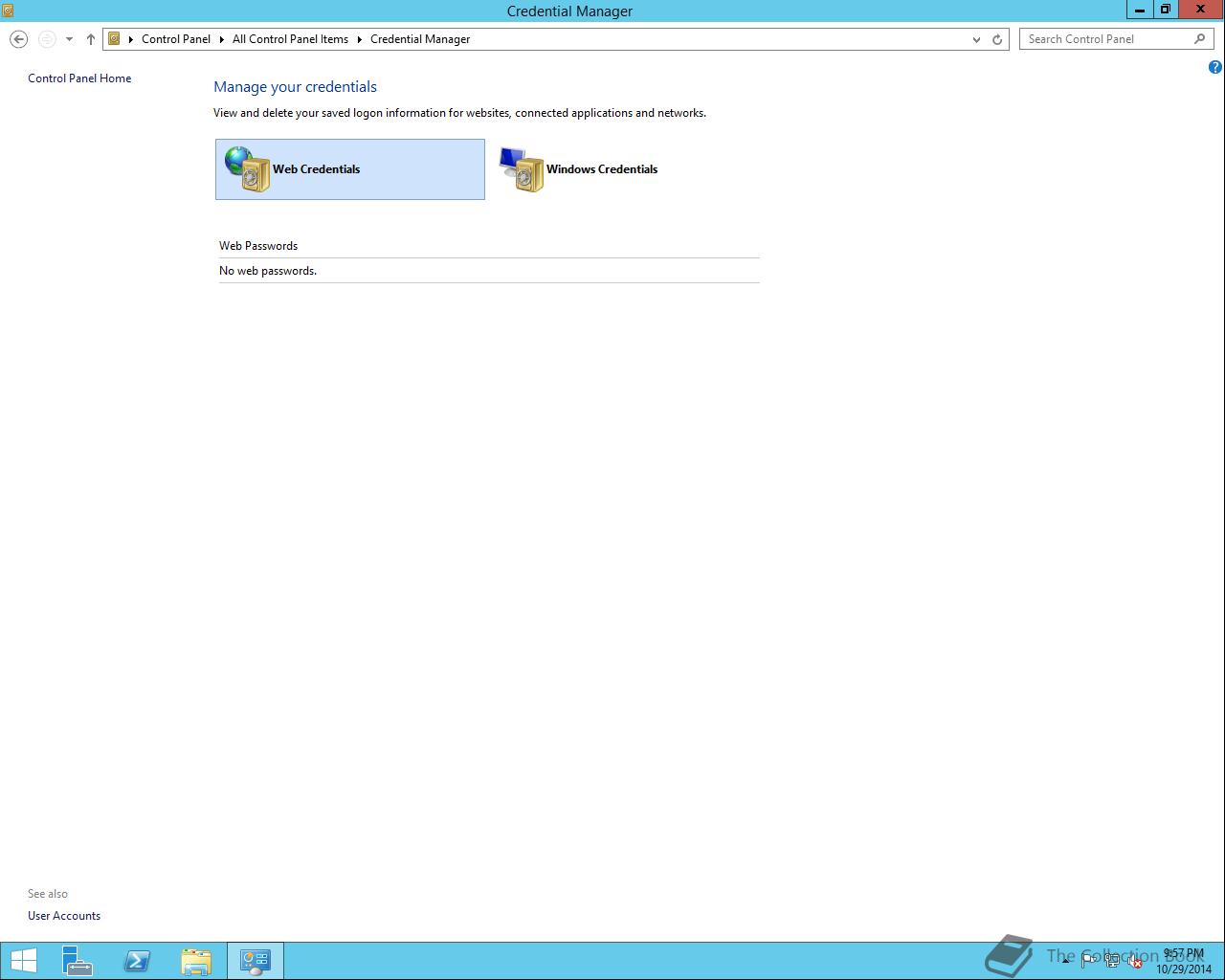Image resolution: width=1225 pixels, height=980 pixels.
Task: Open address bar previous locations dropdown
Action: pyautogui.click(x=976, y=39)
